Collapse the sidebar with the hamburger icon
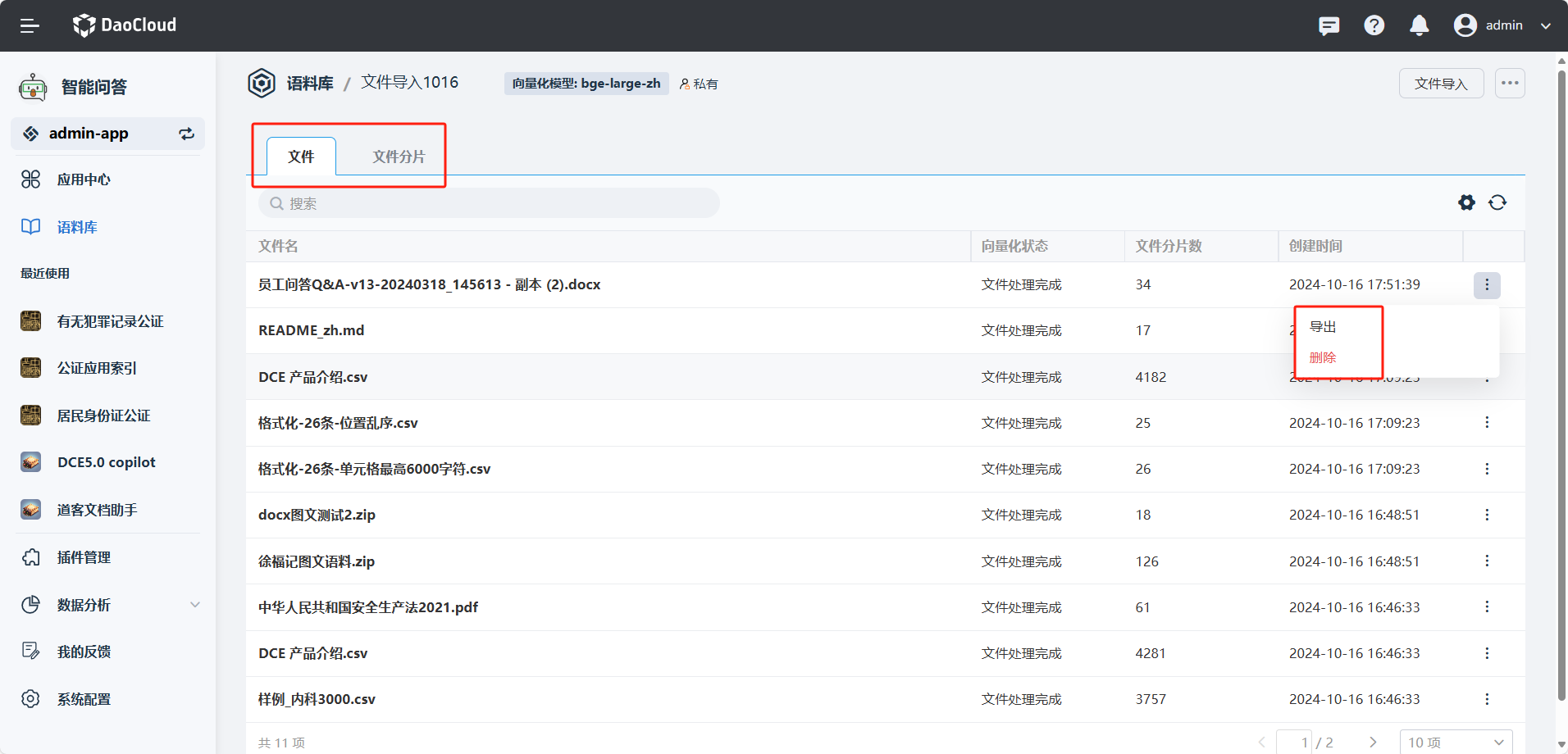The height and width of the screenshot is (754, 1568). click(x=30, y=25)
